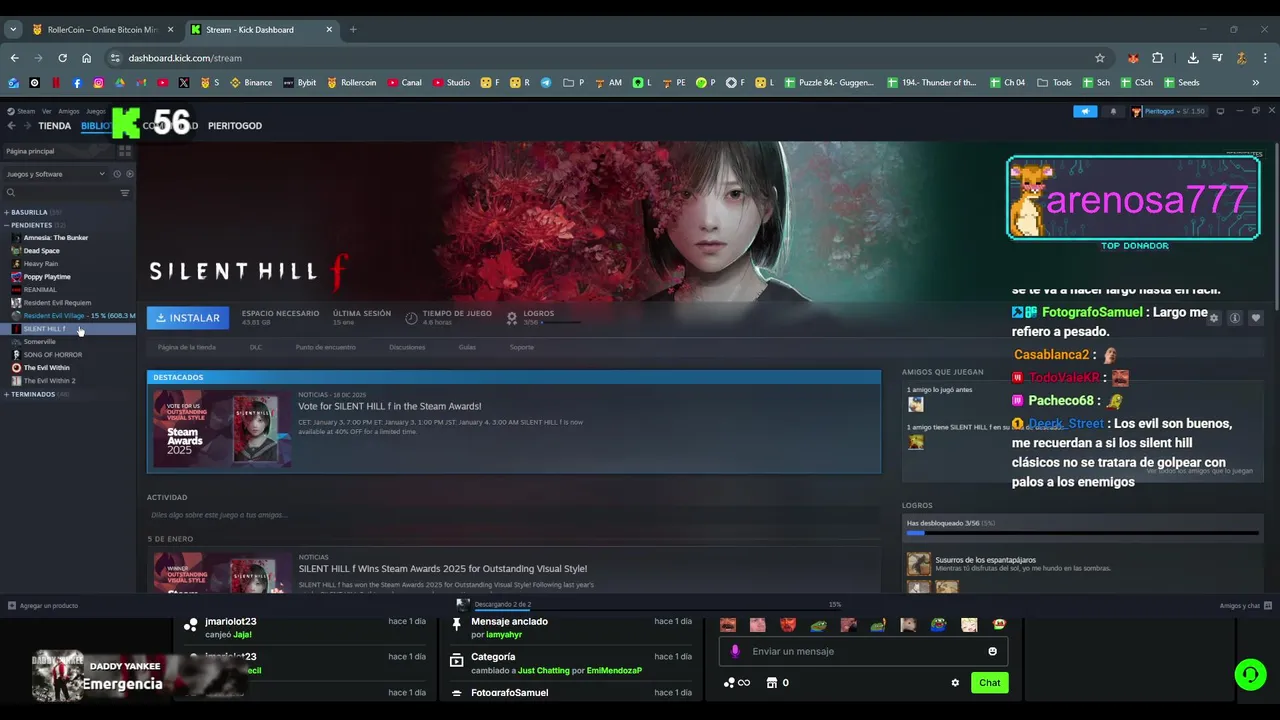Show more bookmarks chevron
This screenshot has width=1280, height=720.
tap(1256, 83)
